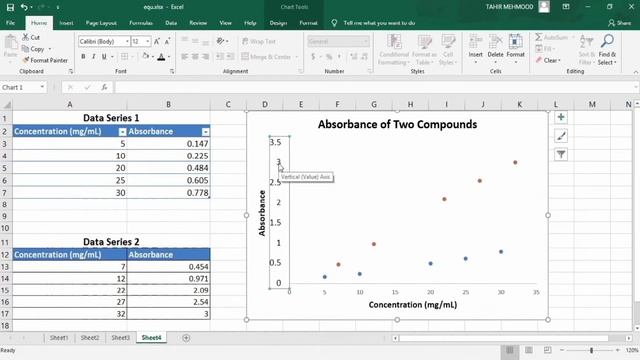Click the Orientation text angle icon
The height and width of the screenshot is (360, 640).
[220, 41]
